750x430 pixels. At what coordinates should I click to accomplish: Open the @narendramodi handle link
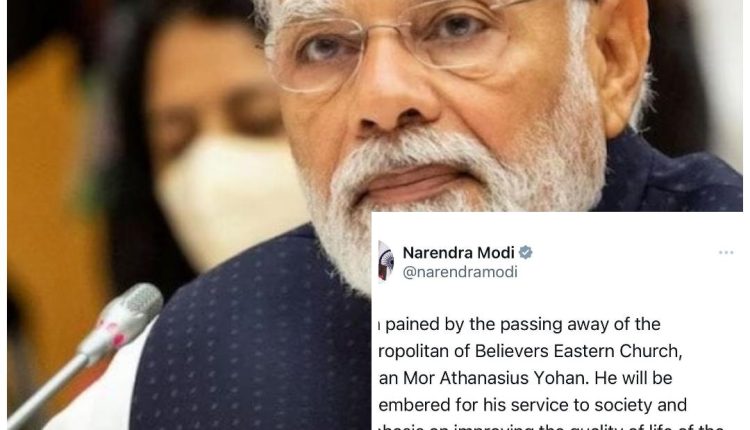[x=460, y=272]
